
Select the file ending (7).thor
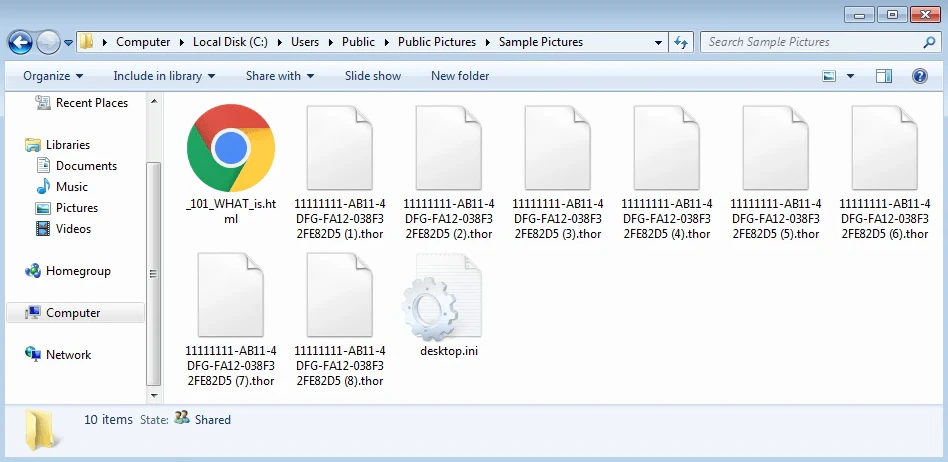(x=231, y=320)
